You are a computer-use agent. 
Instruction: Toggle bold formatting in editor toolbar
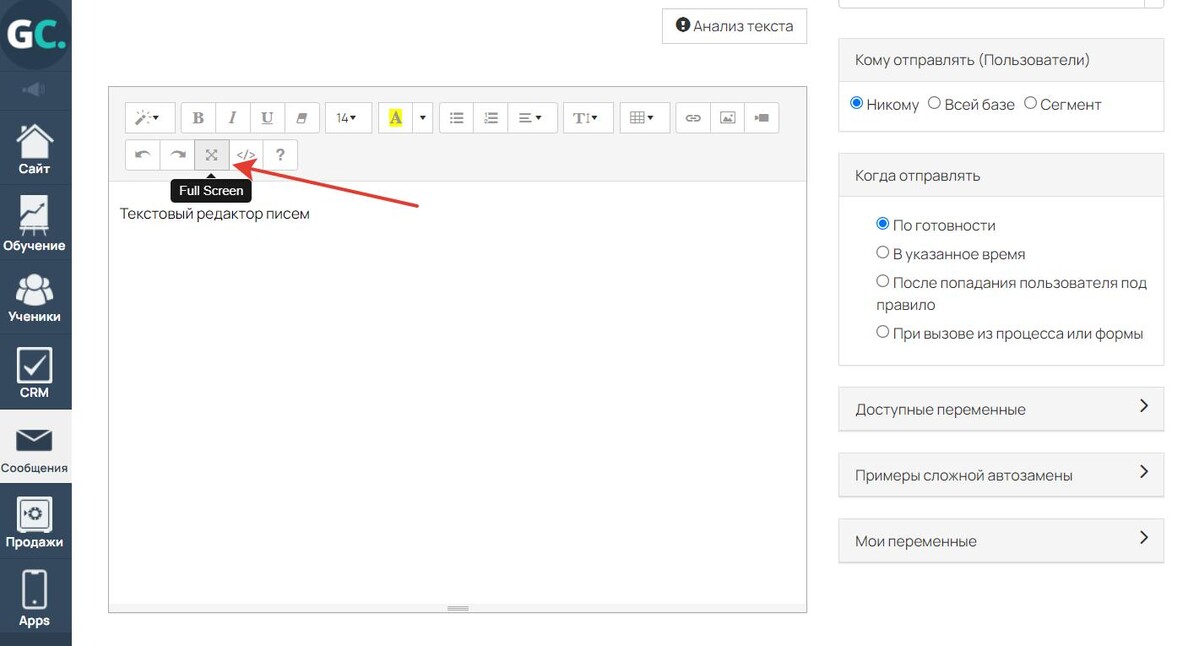pyautogui.click(x=198, y=118)
